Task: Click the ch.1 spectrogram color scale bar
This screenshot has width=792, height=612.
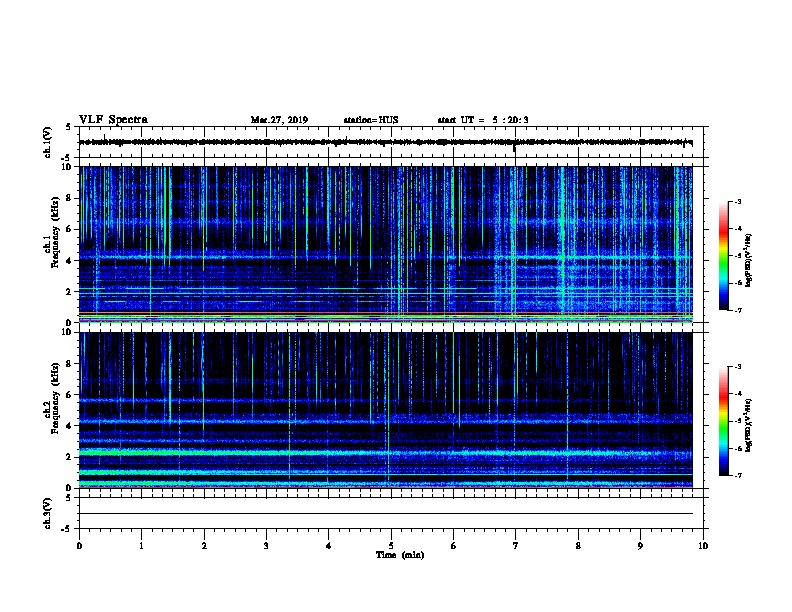Action: click(x=723, y=256)
